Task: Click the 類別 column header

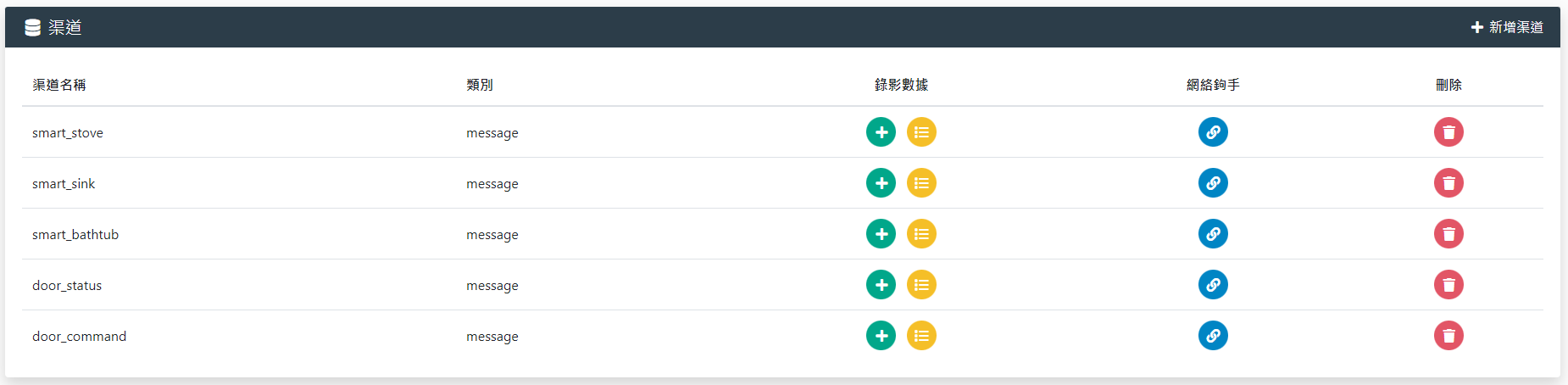Action: (x=480, y=85)
